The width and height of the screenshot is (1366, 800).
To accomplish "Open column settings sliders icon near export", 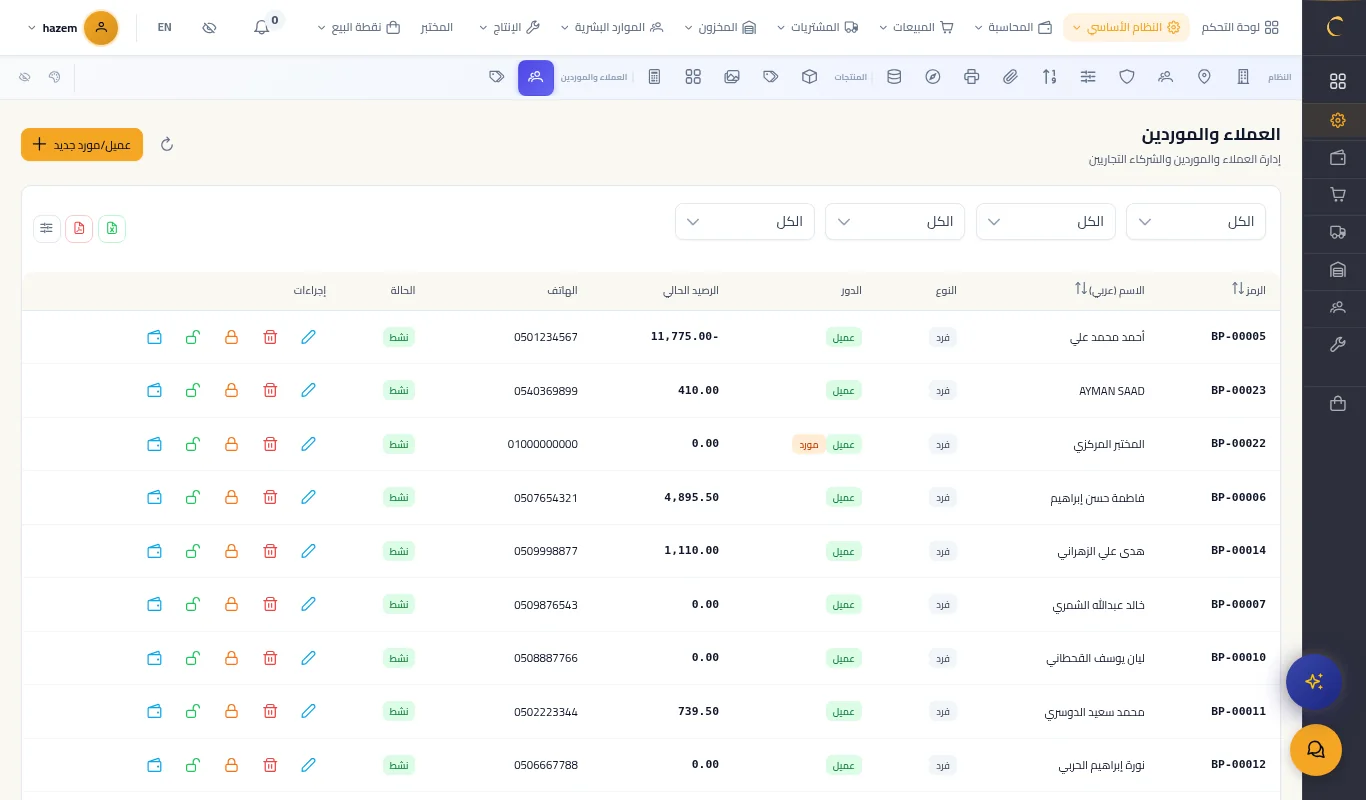I will 47,229.
